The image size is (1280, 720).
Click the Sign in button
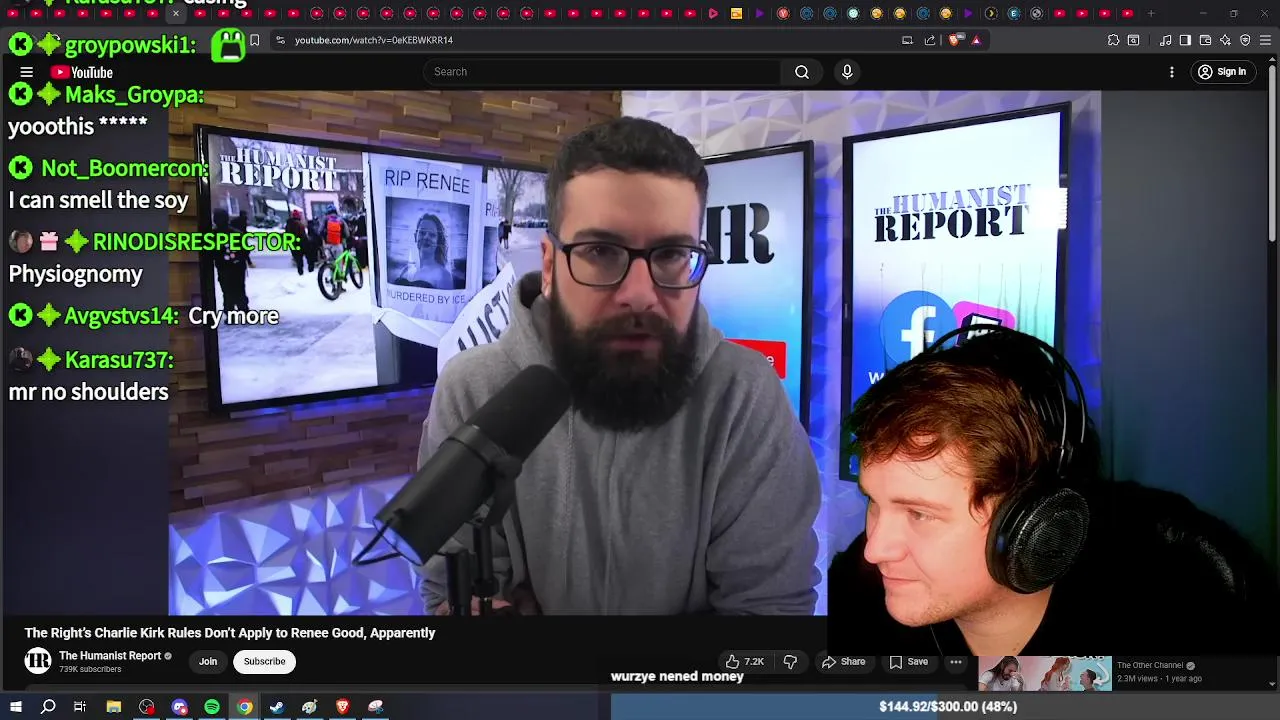(x=1222, y=72)
